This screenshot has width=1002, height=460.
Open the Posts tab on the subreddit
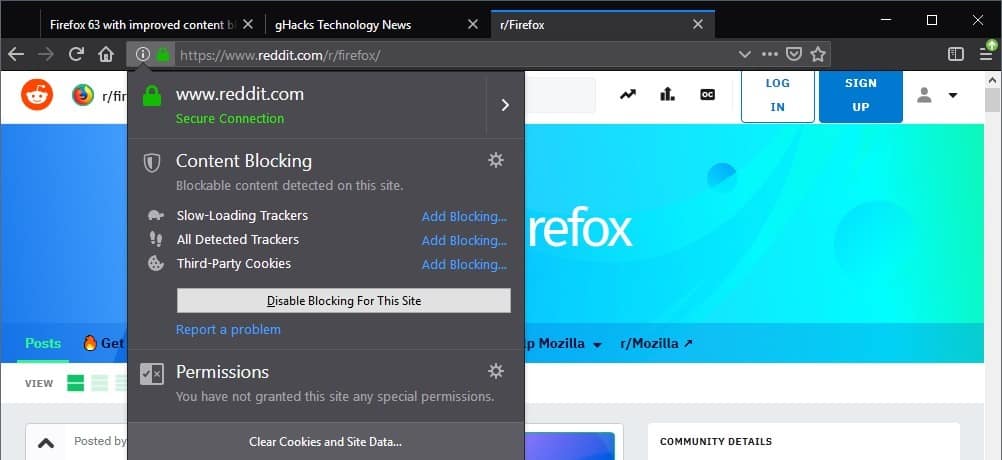click(x=43, y=343)
